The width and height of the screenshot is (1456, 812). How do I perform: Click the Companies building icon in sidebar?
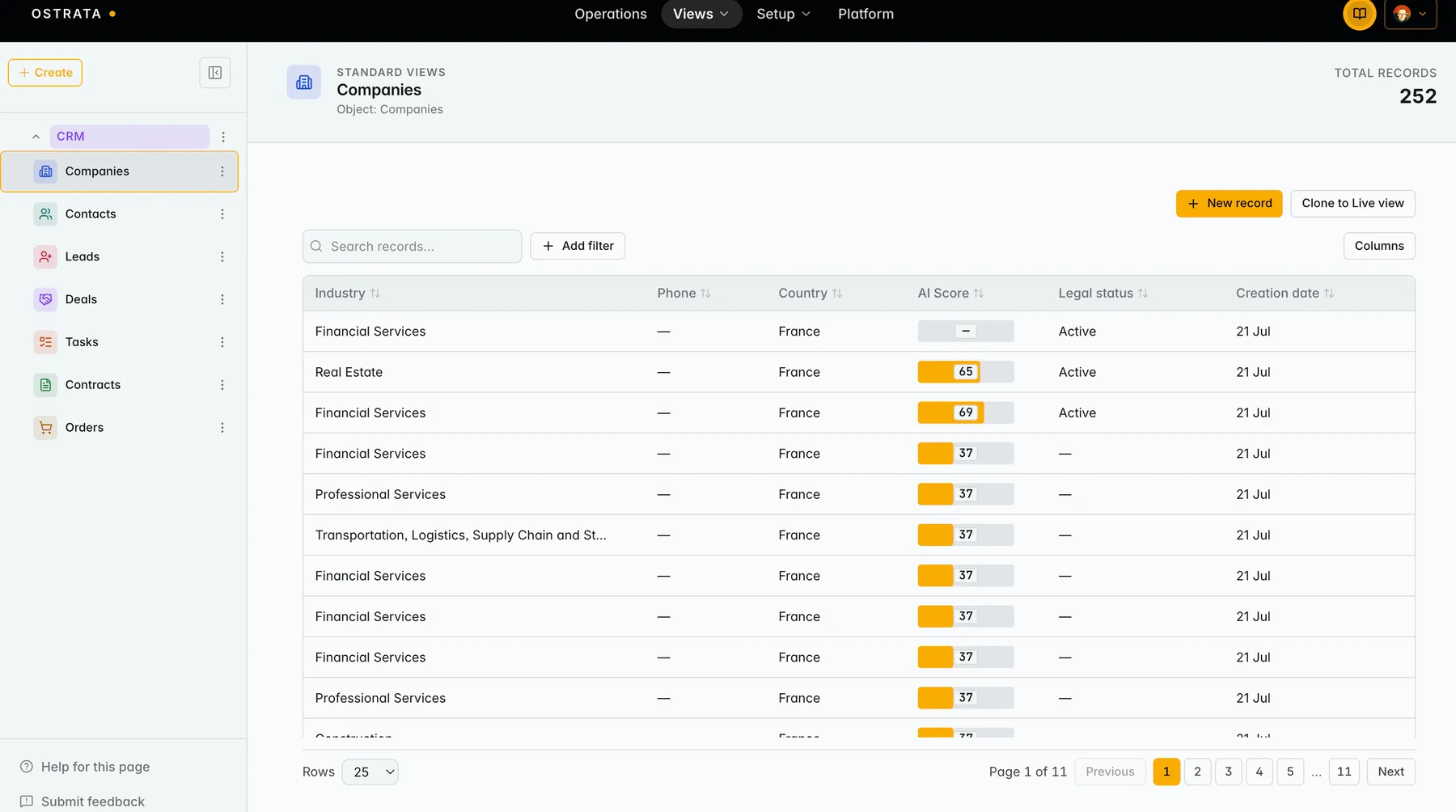(x=45, y=171)
